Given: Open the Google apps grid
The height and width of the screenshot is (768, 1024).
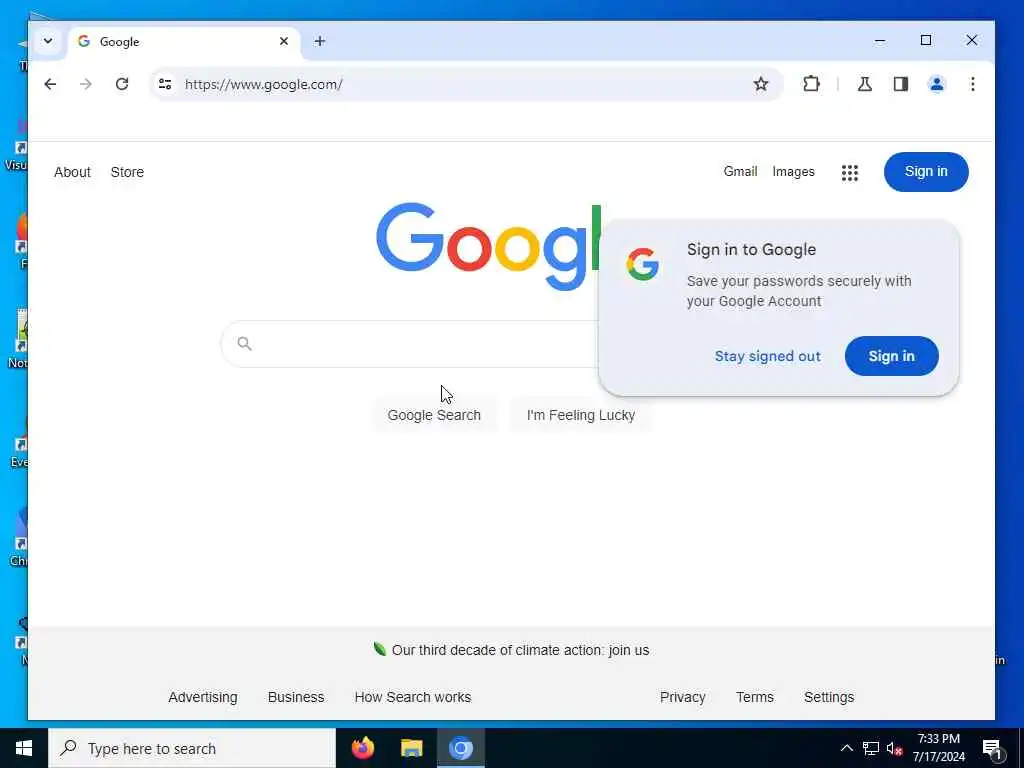Looking at the screenshot, I should coord(850,172).
